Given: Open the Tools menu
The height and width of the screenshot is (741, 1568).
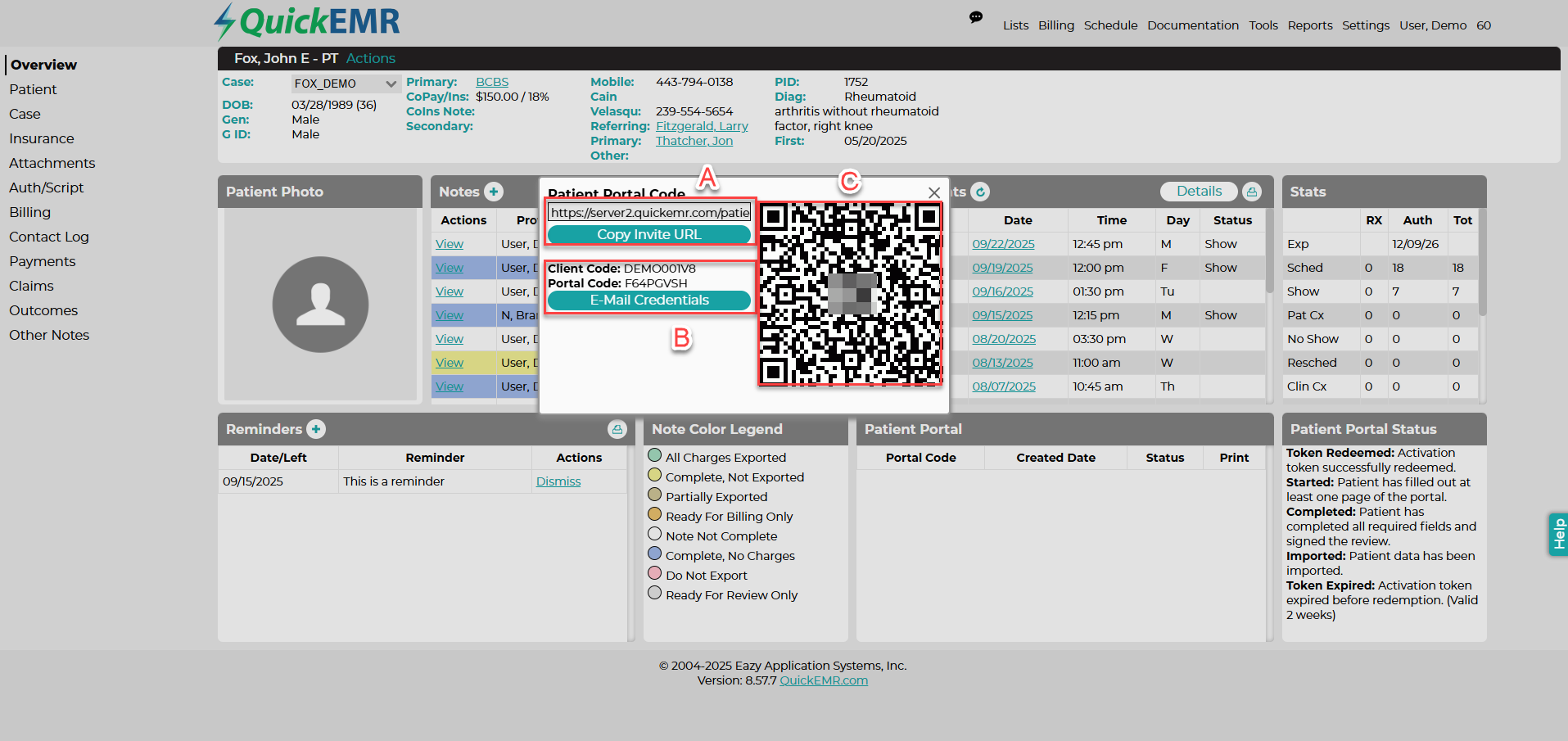Looking at the screenshot, I should click(x=1263, y=25).
